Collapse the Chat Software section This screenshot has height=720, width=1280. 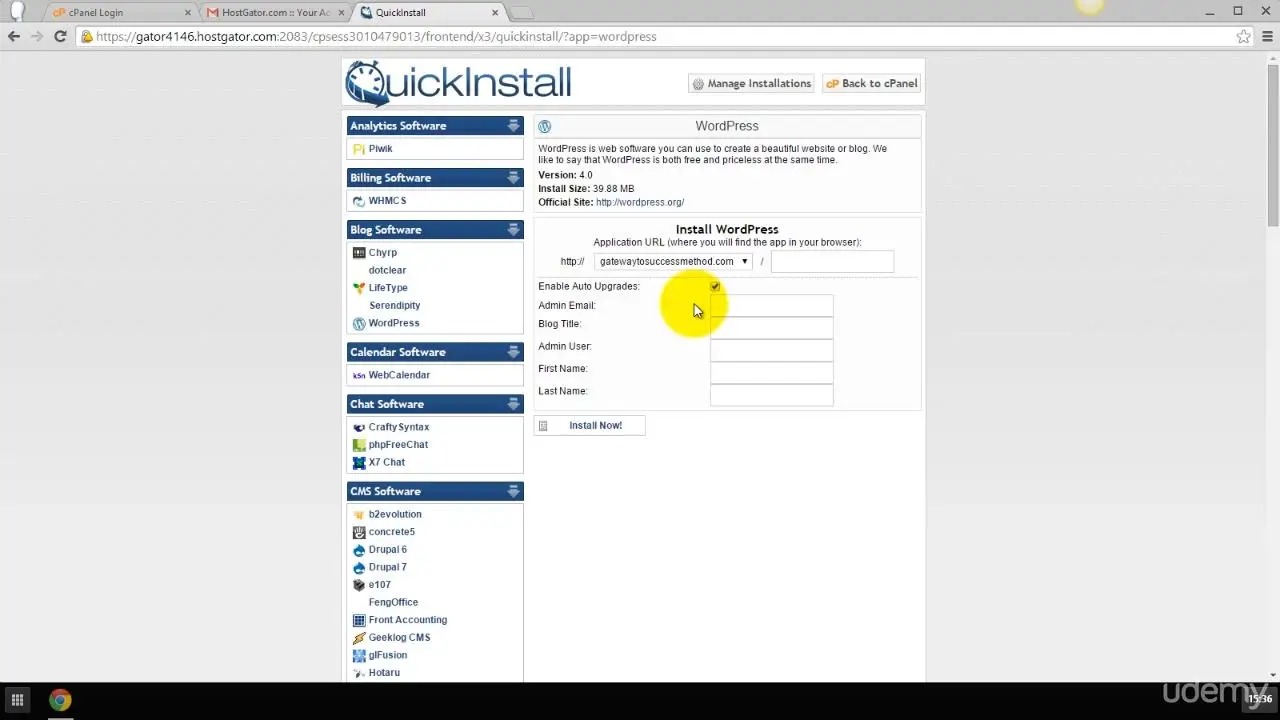point(513,404)
